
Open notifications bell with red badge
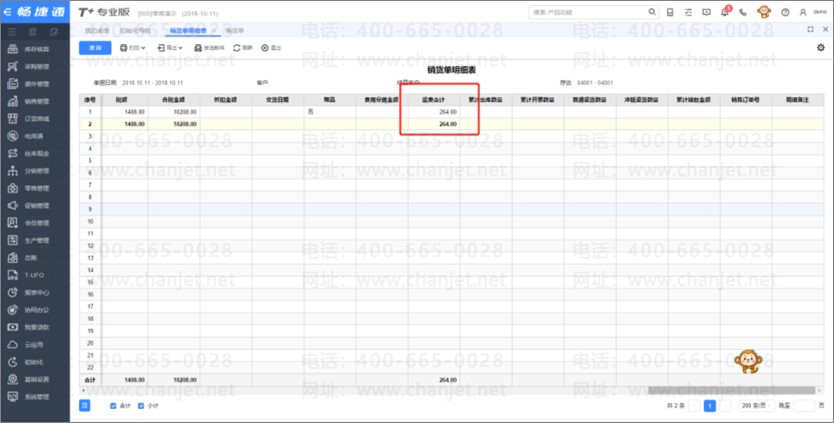click(725, 11)
